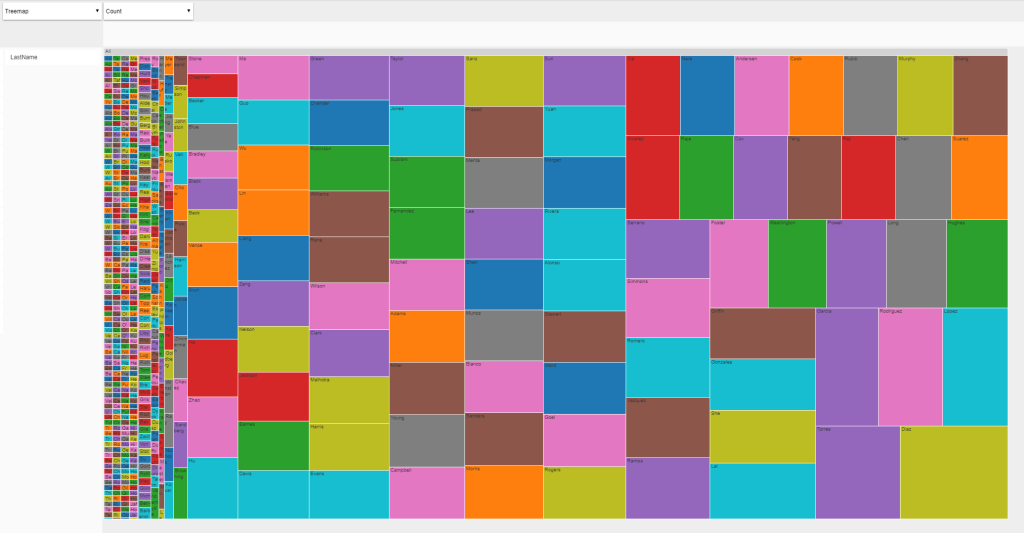The image size is (1024, 533).
Task: Select the Taylor treemap cell
Action: (x=426, y=80)
